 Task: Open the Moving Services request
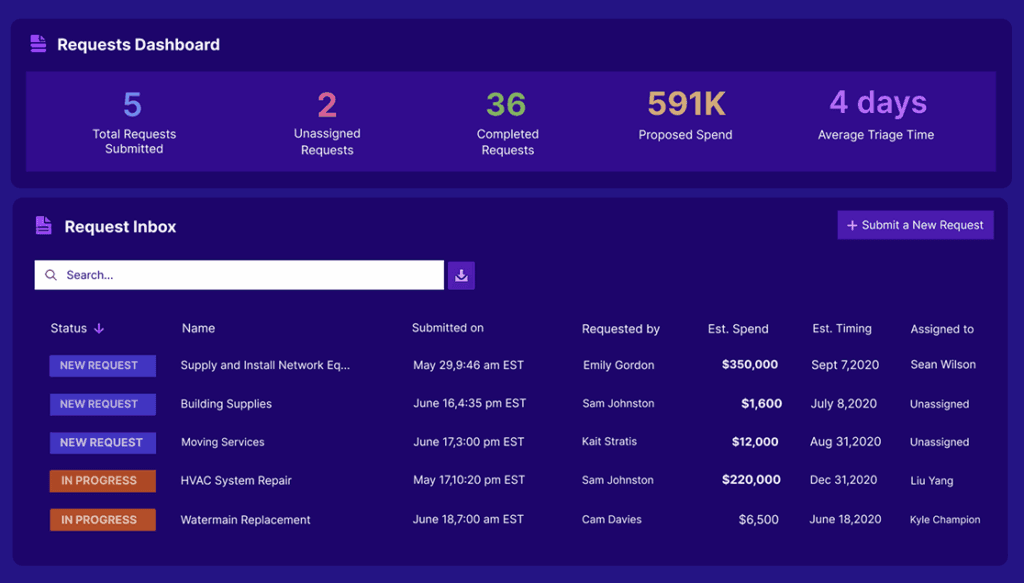click(x=223, y=442)
